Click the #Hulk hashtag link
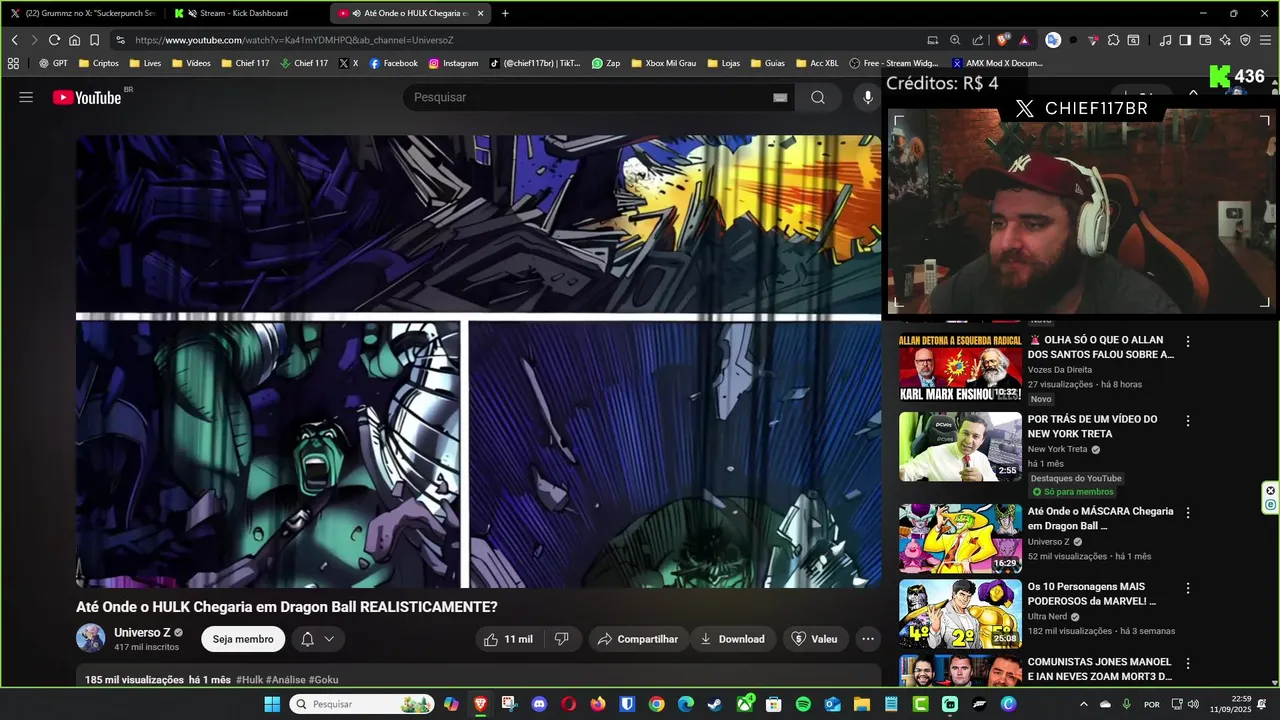This screenshot has width=1280, height=720. point(250,680)
